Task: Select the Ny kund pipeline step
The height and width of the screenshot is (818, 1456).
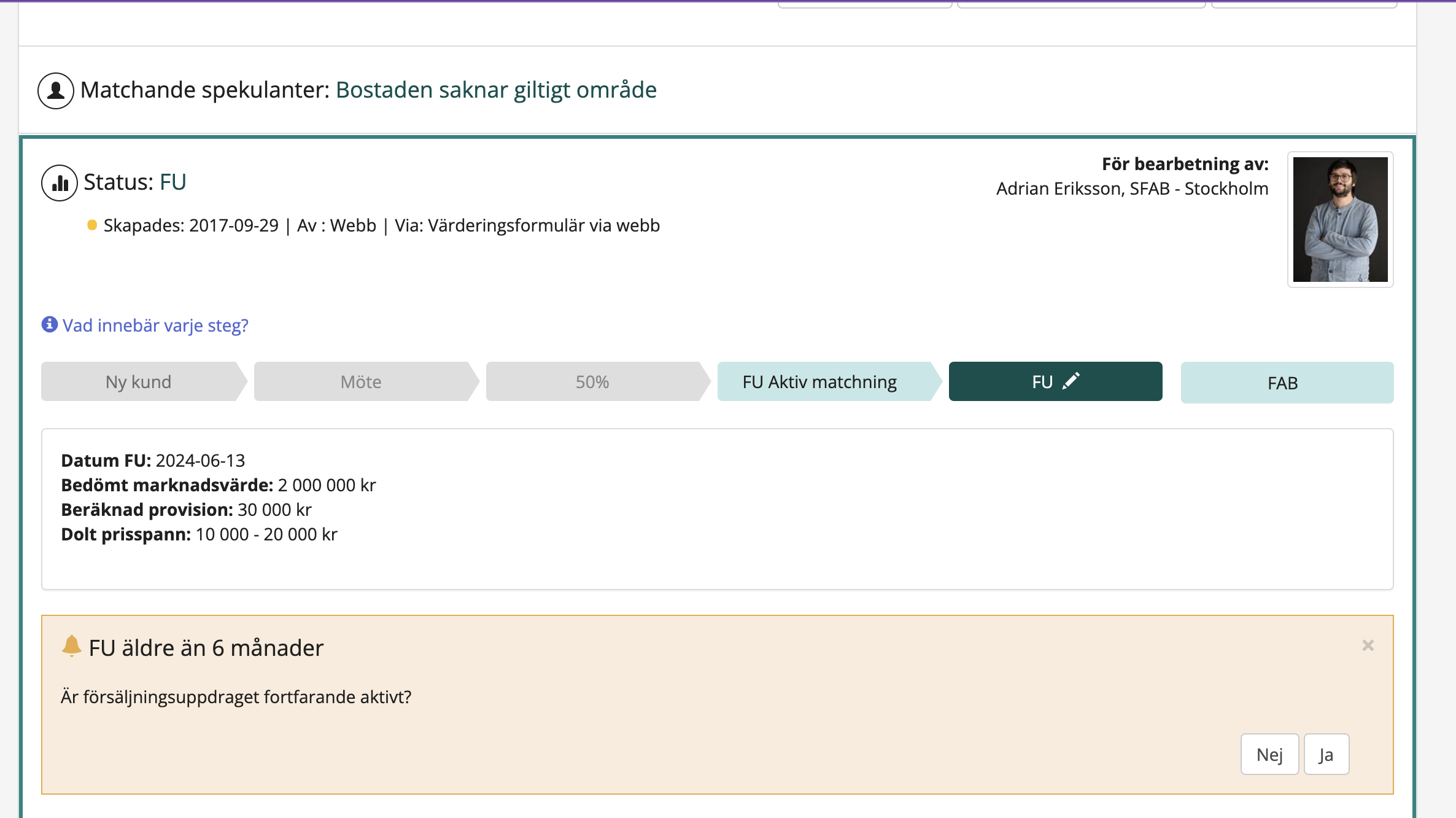Action: tap(139, 382)
